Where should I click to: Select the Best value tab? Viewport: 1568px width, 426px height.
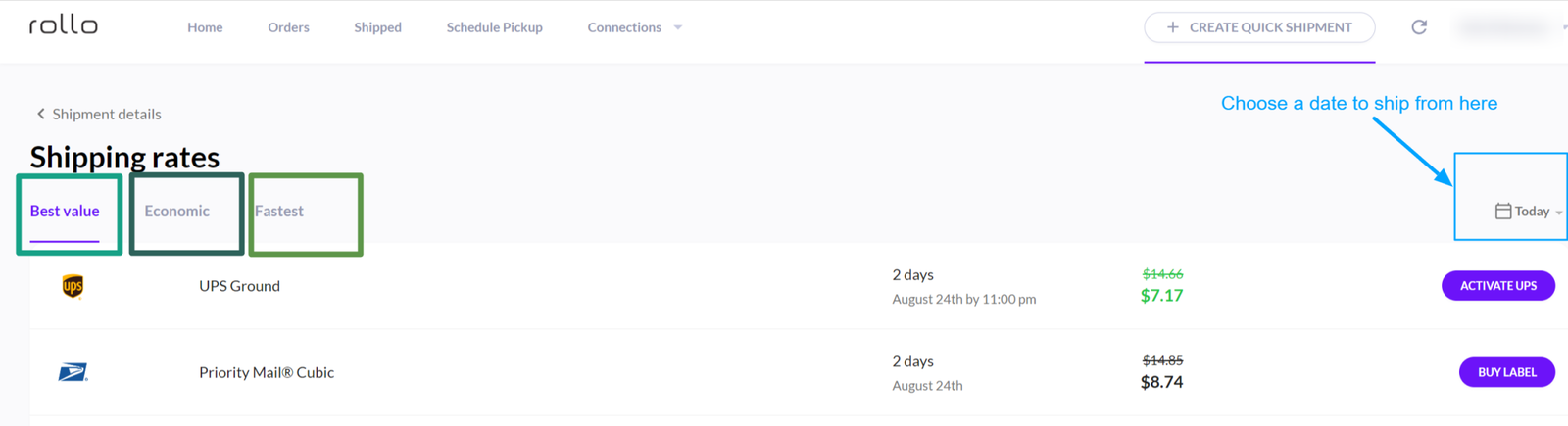pyautogui.click(x=65, y=211)
